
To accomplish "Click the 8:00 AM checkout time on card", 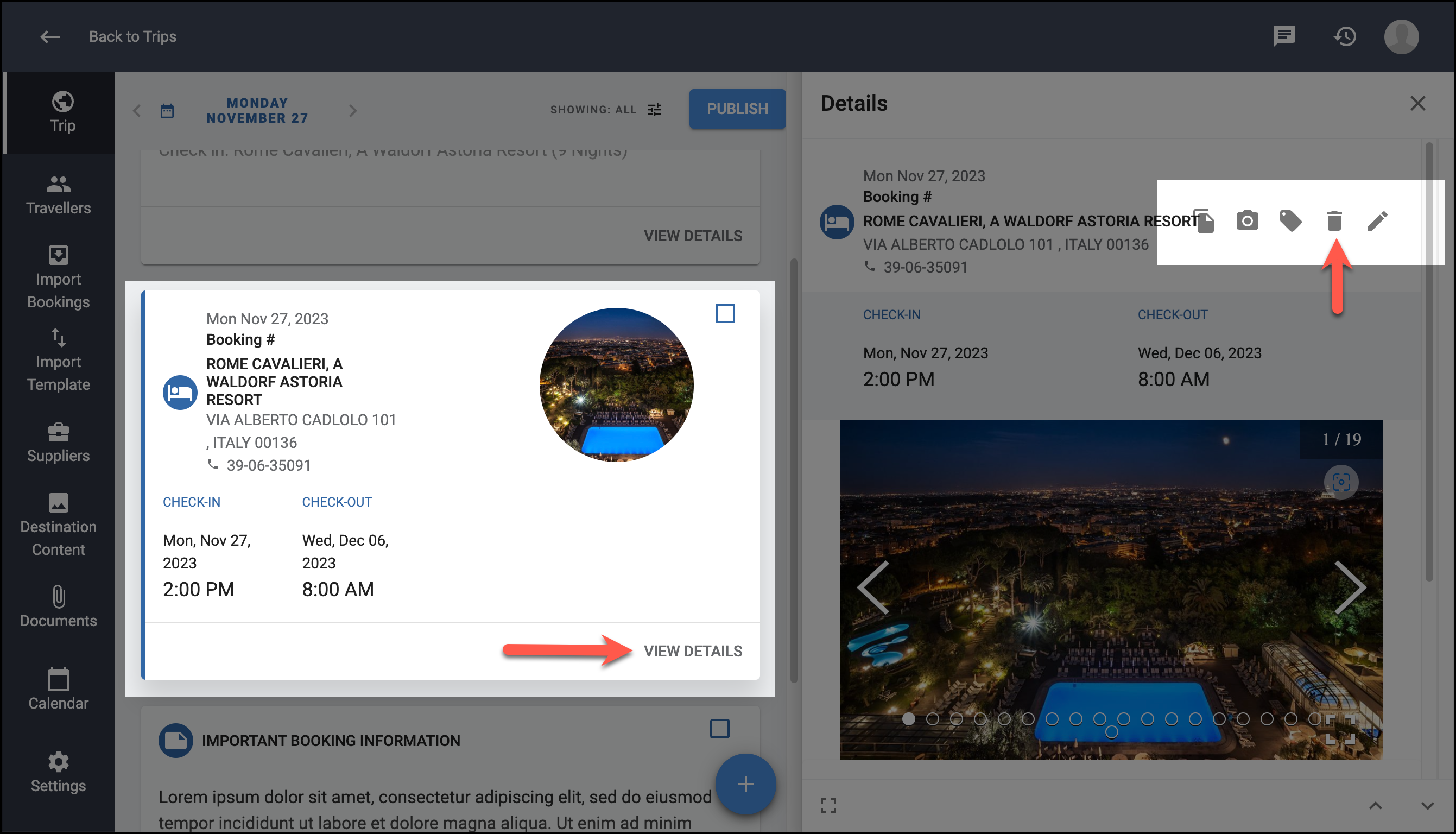I will point(338,589).
